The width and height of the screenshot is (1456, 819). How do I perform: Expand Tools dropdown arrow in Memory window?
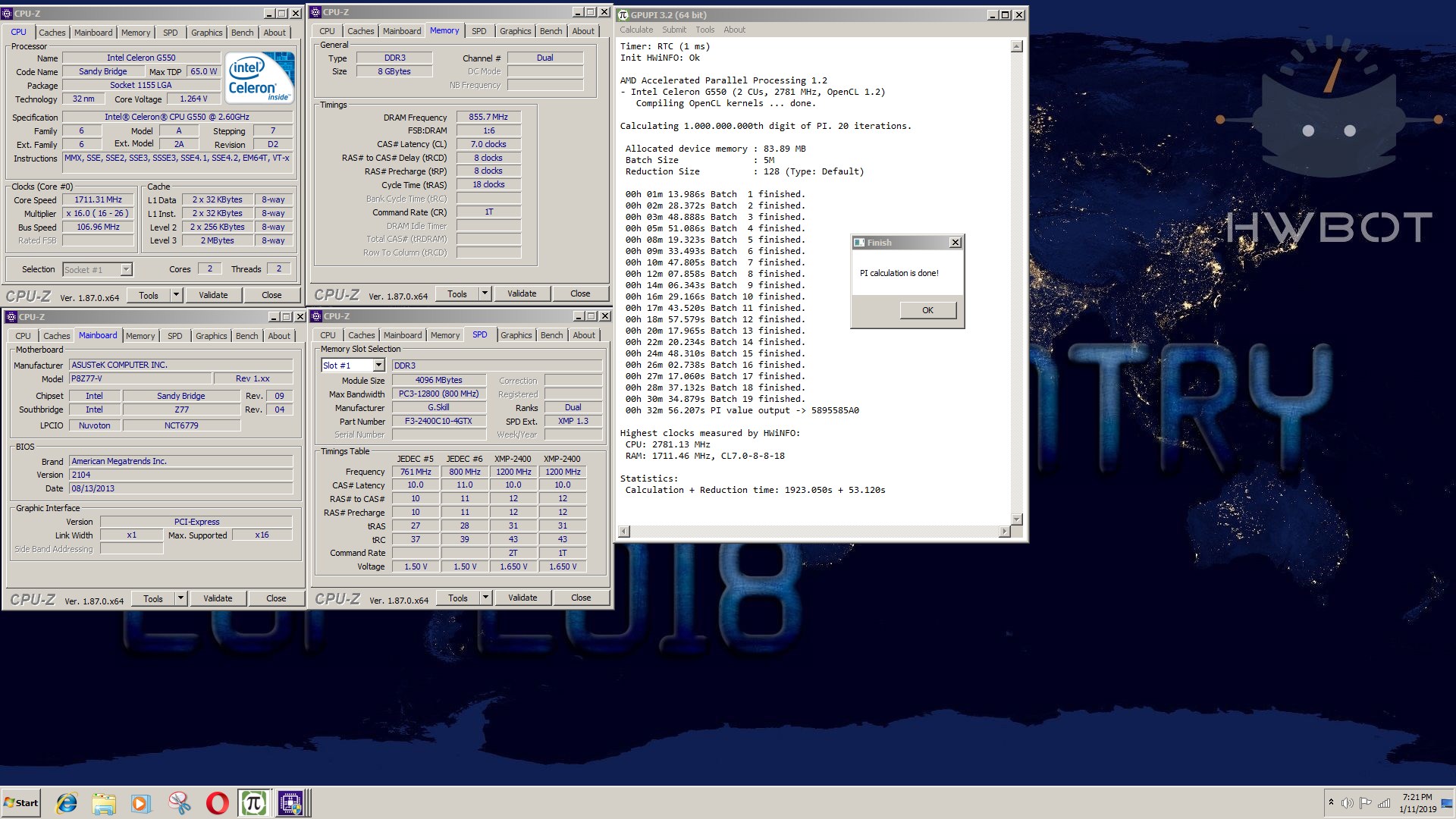pos(485,293)
